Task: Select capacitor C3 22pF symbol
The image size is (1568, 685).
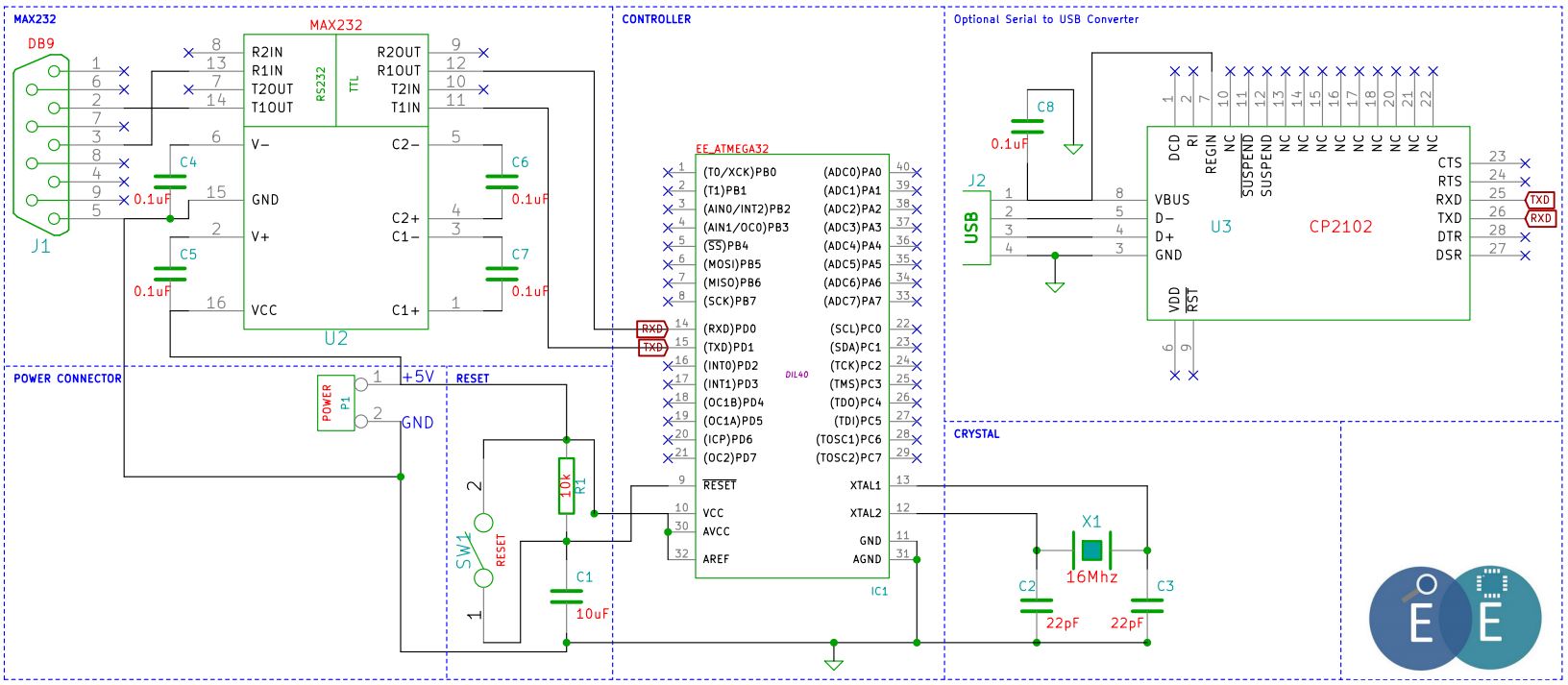Action: pos(1147,605)
